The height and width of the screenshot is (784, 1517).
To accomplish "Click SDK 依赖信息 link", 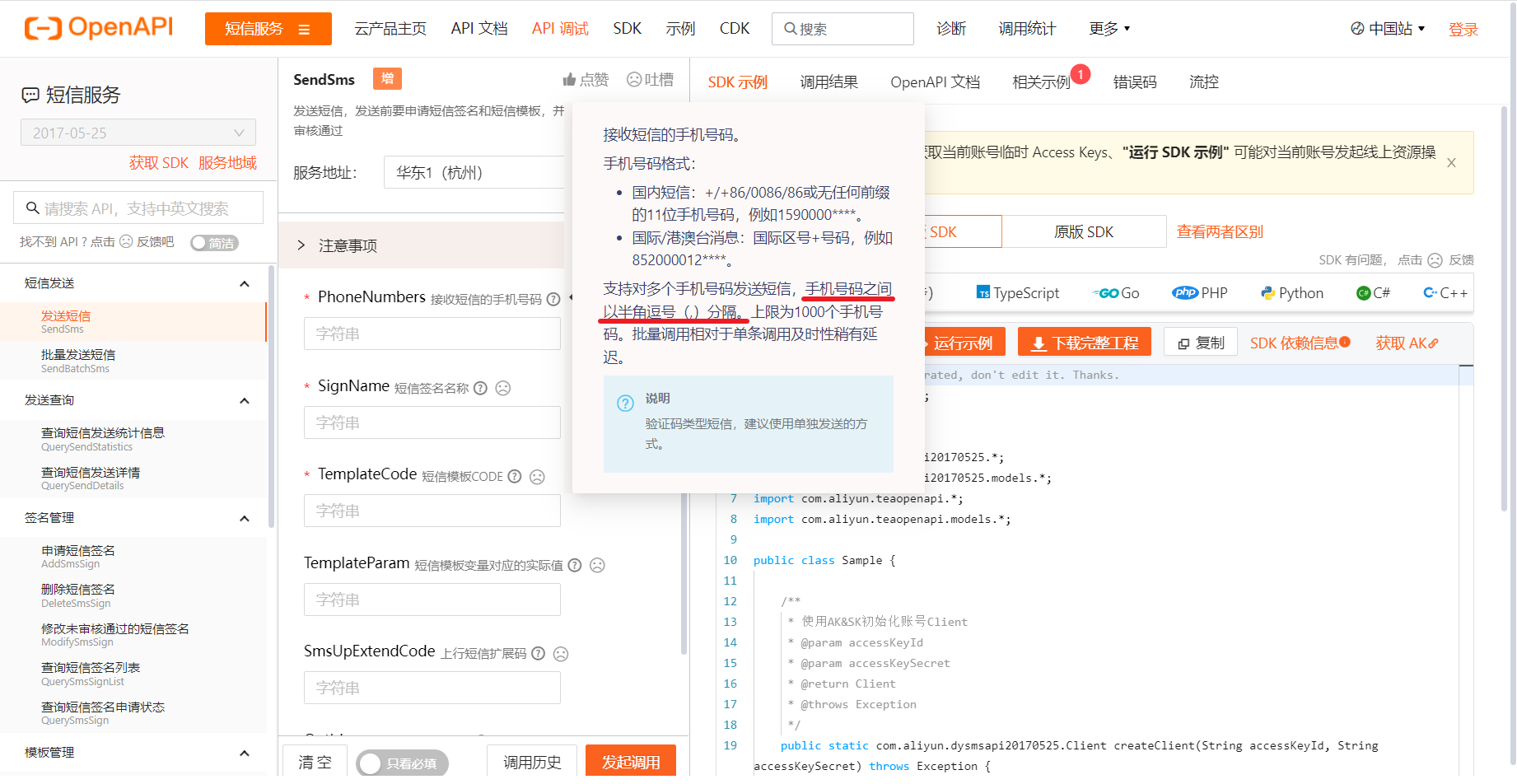I will click(1300, 343).
